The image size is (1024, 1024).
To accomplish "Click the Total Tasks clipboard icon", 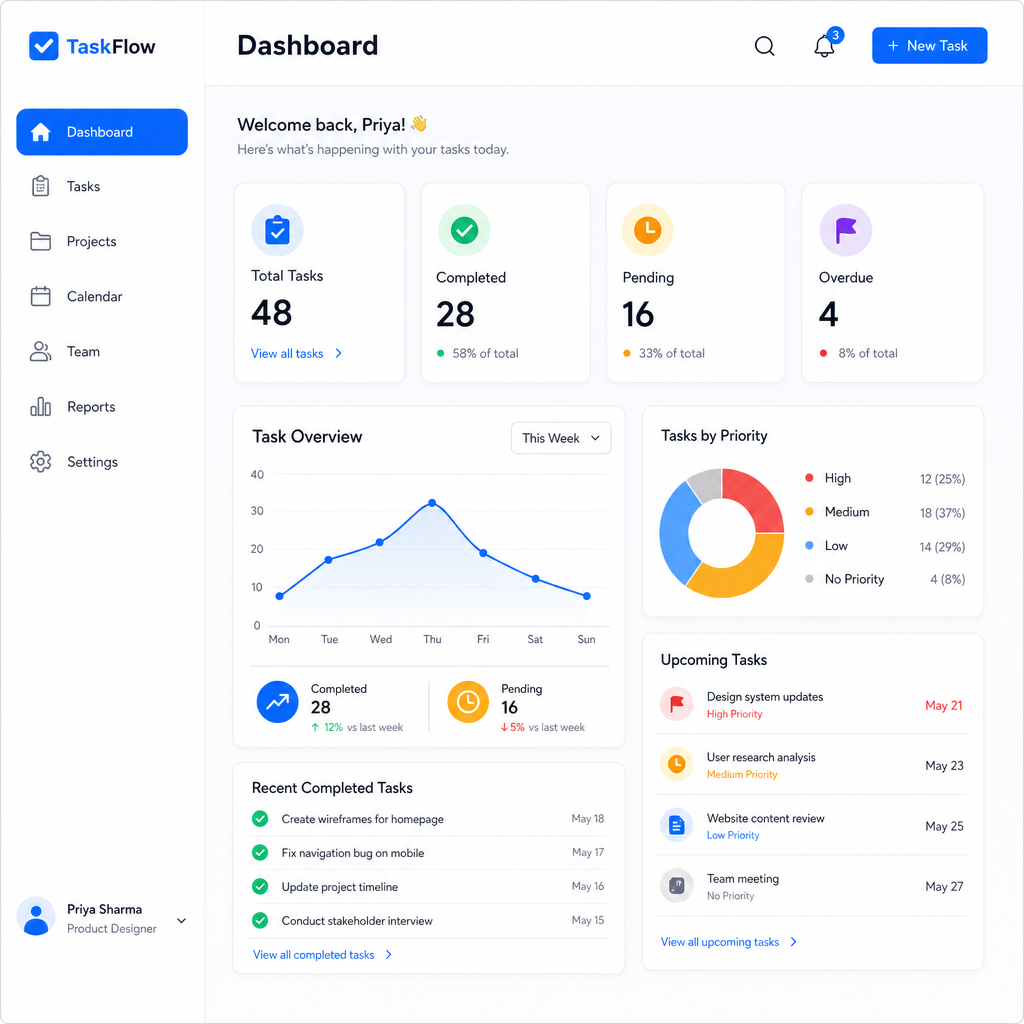I will coord(277,230).
